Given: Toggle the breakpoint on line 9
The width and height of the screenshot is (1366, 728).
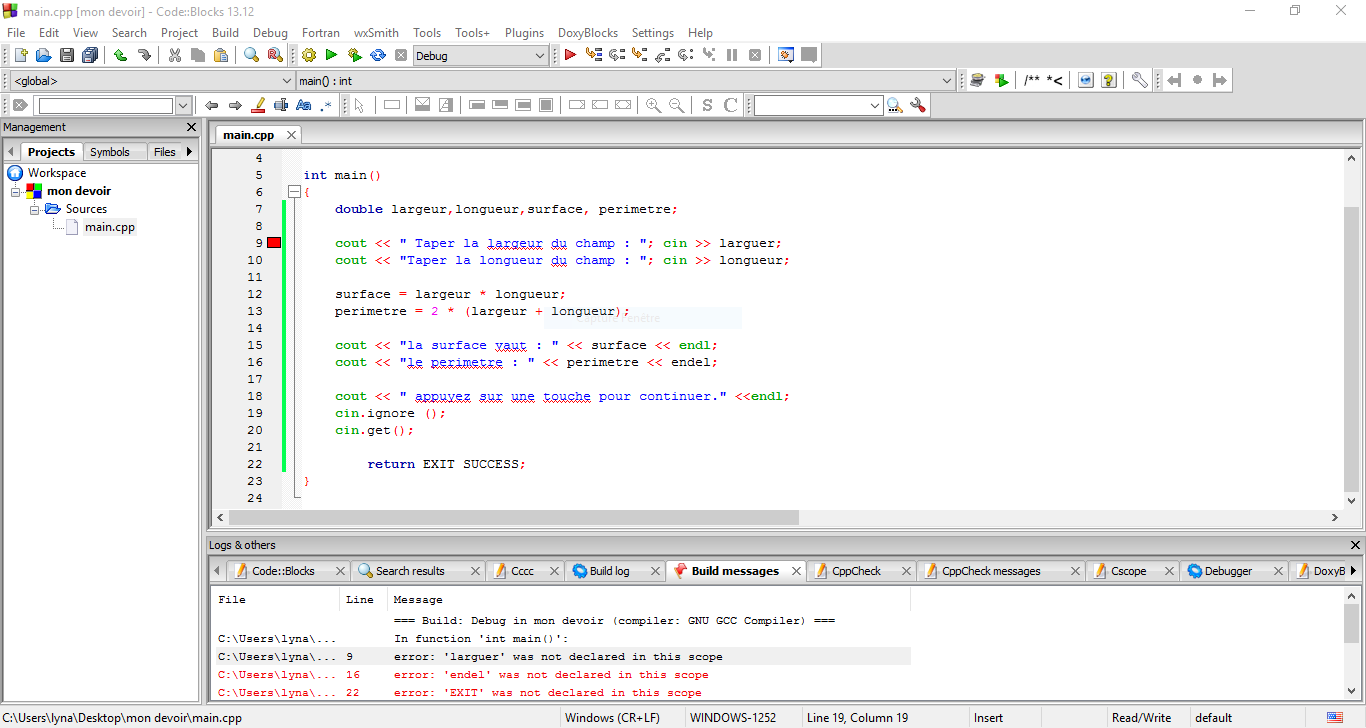Looking at the screenshot, I should click(x=274, y=243).
